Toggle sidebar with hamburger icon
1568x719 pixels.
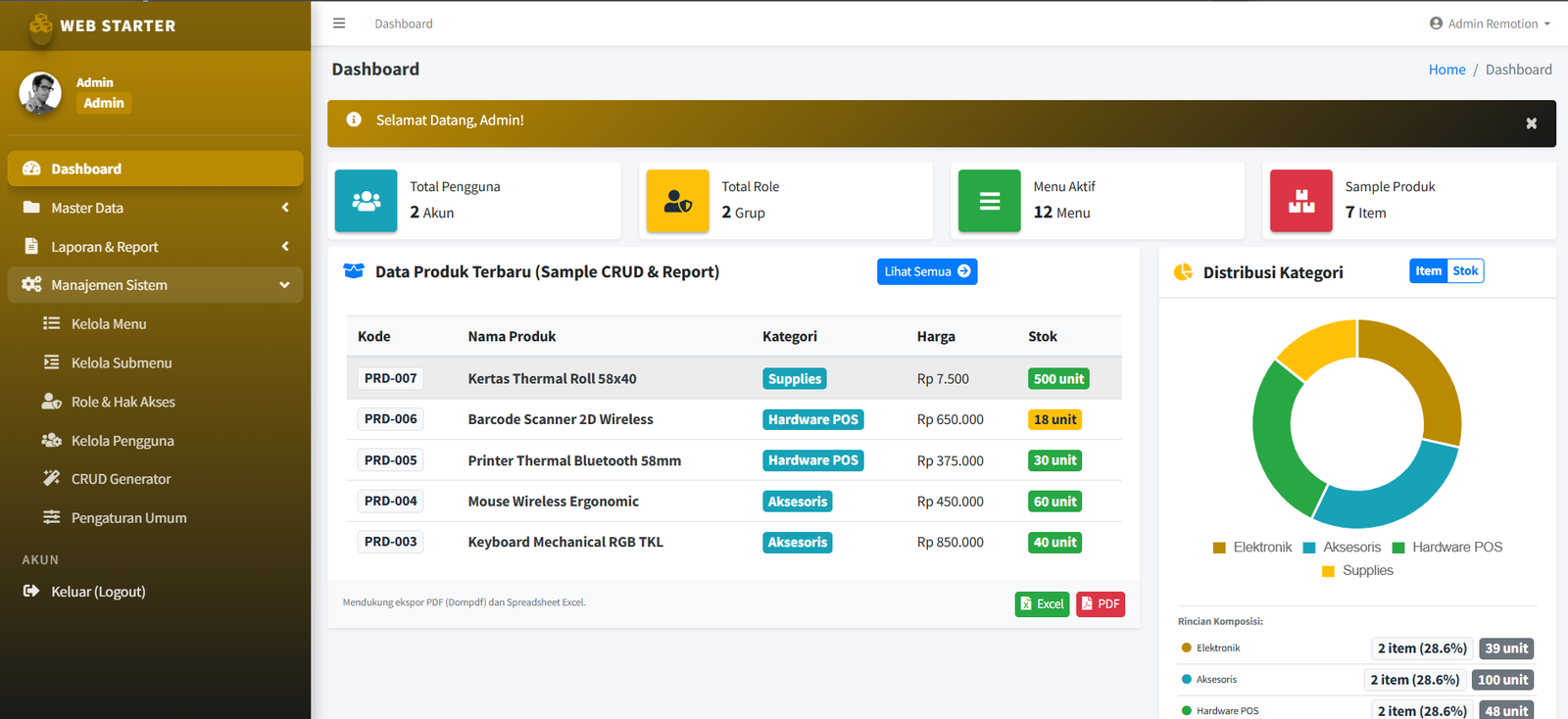coord(339,24)
